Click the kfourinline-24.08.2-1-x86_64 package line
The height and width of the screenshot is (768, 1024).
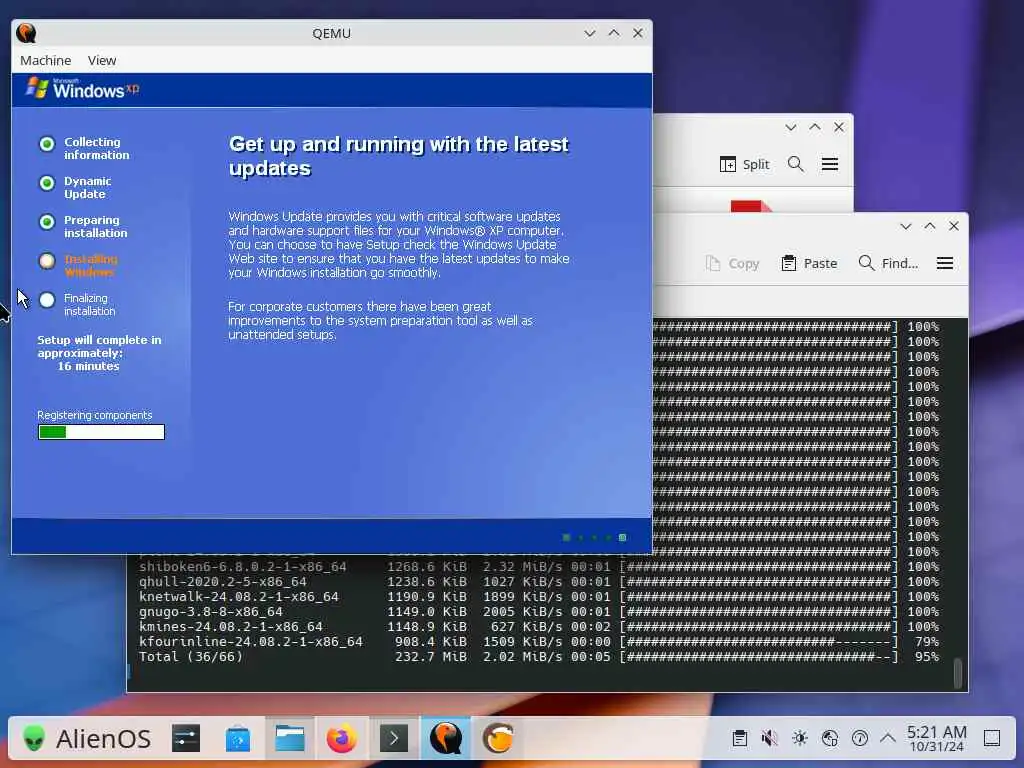(x=539, y=642)
